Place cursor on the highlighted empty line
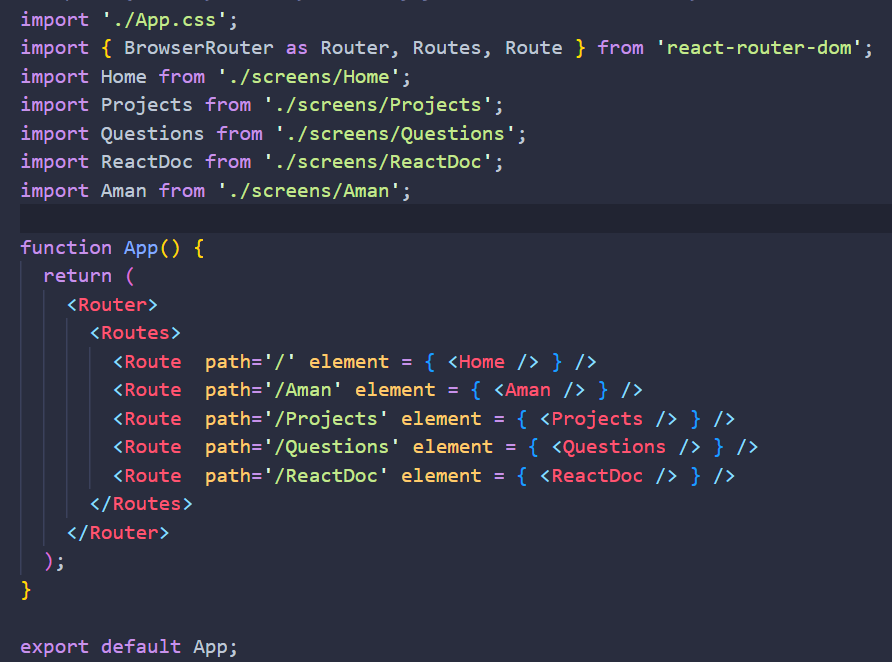Image resolution: width=892 pixels, height=662 pixels. 456,219
